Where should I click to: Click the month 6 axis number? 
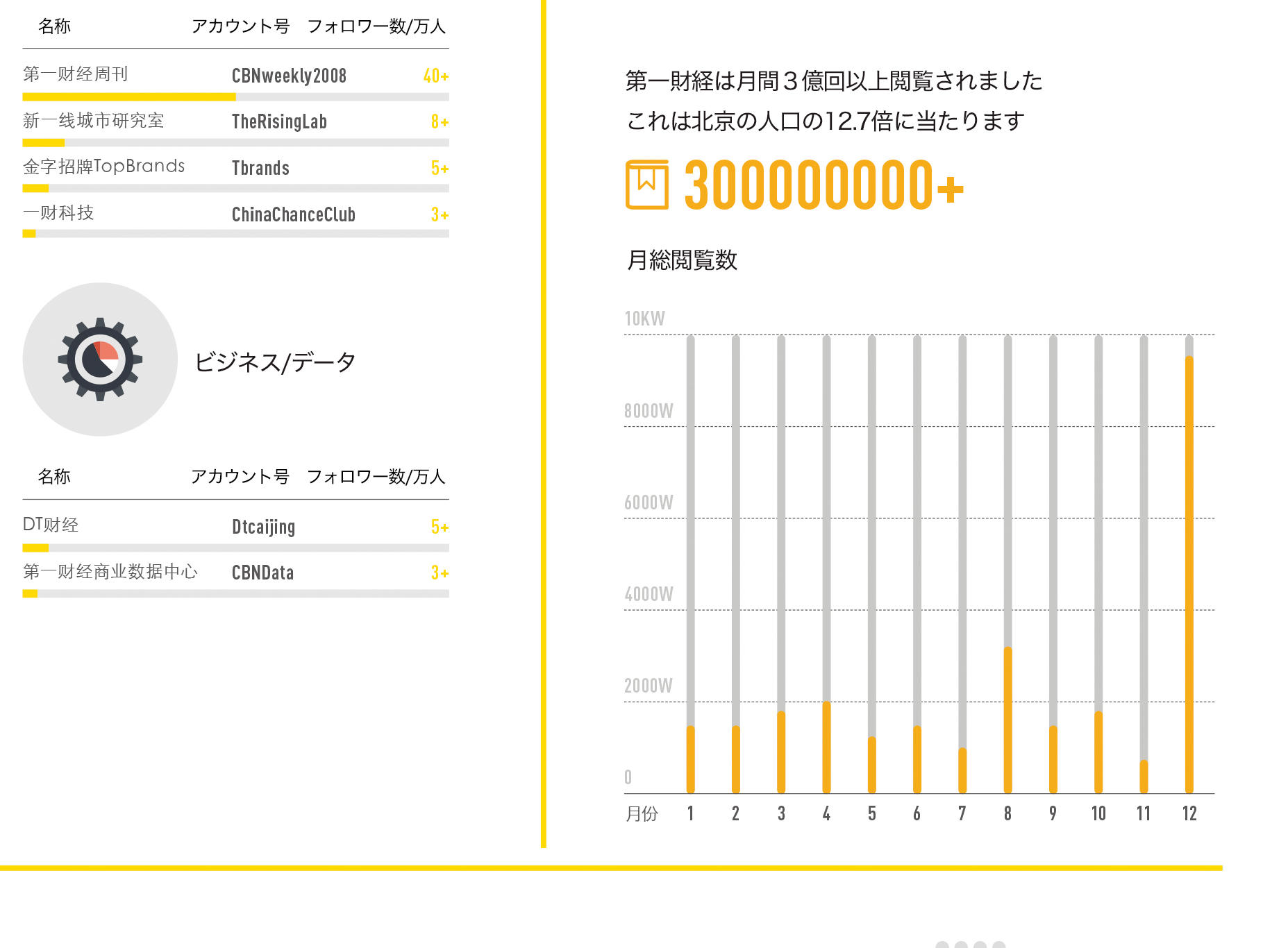[917, 813]
